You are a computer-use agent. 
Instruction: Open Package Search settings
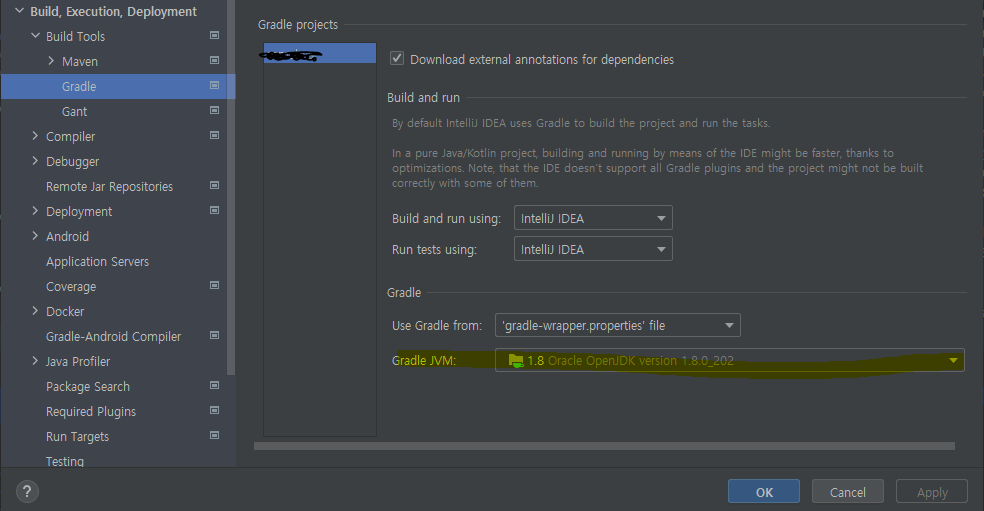point(88,387)
